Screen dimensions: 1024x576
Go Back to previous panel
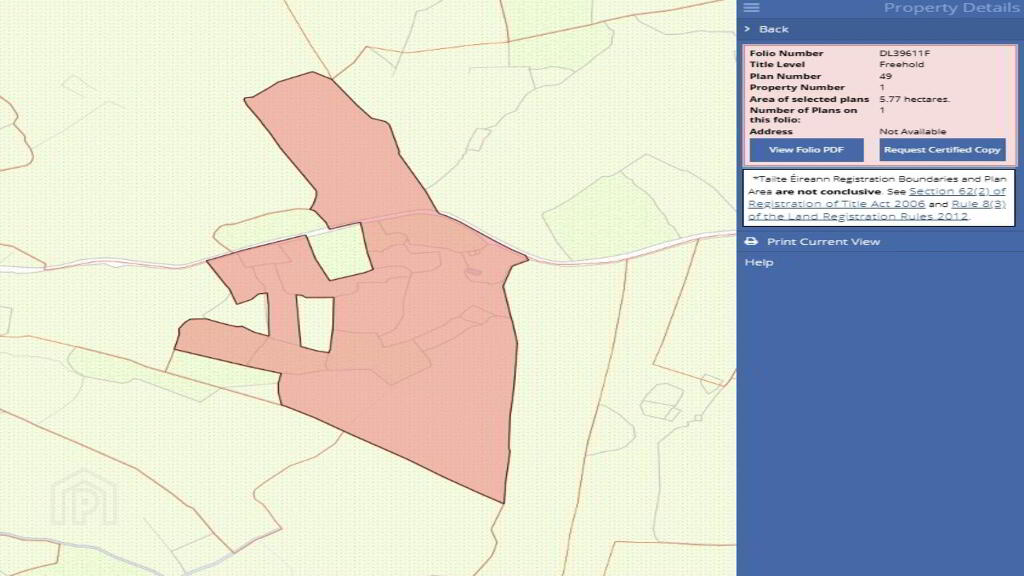pos(774,29)
